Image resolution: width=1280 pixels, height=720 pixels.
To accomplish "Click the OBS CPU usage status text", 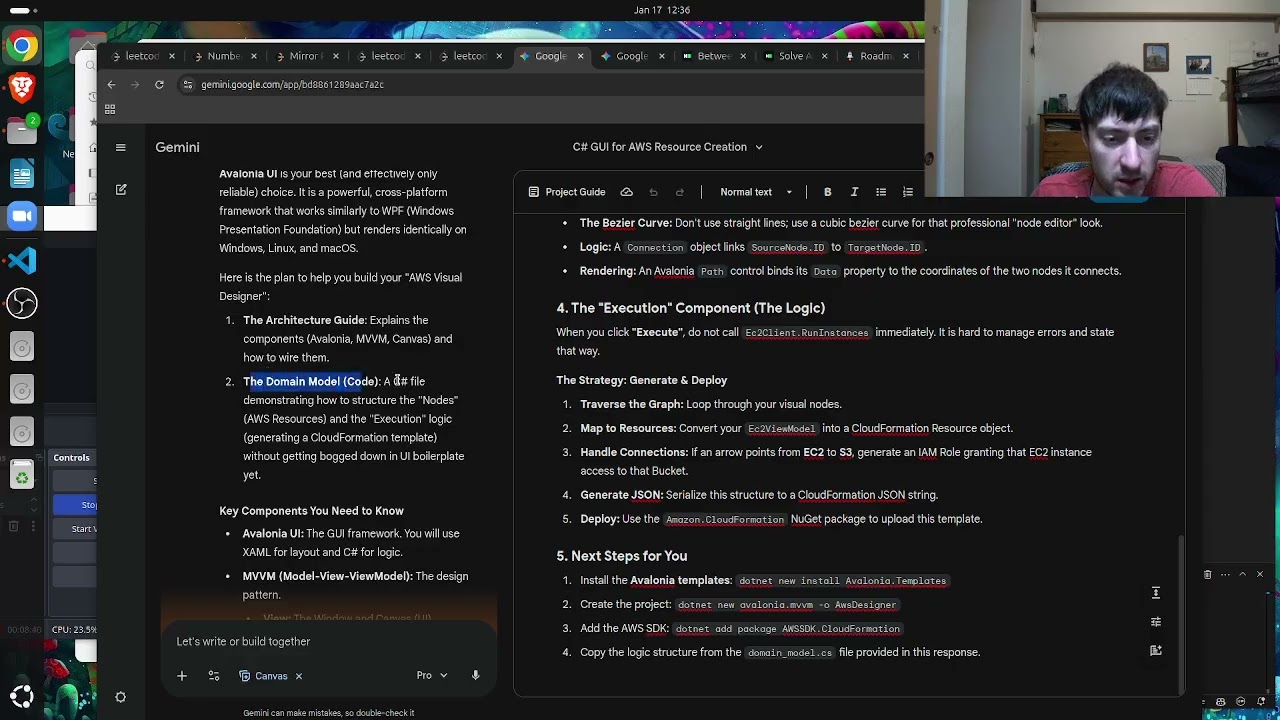I will pyautogui.click(x=74, y=630).
